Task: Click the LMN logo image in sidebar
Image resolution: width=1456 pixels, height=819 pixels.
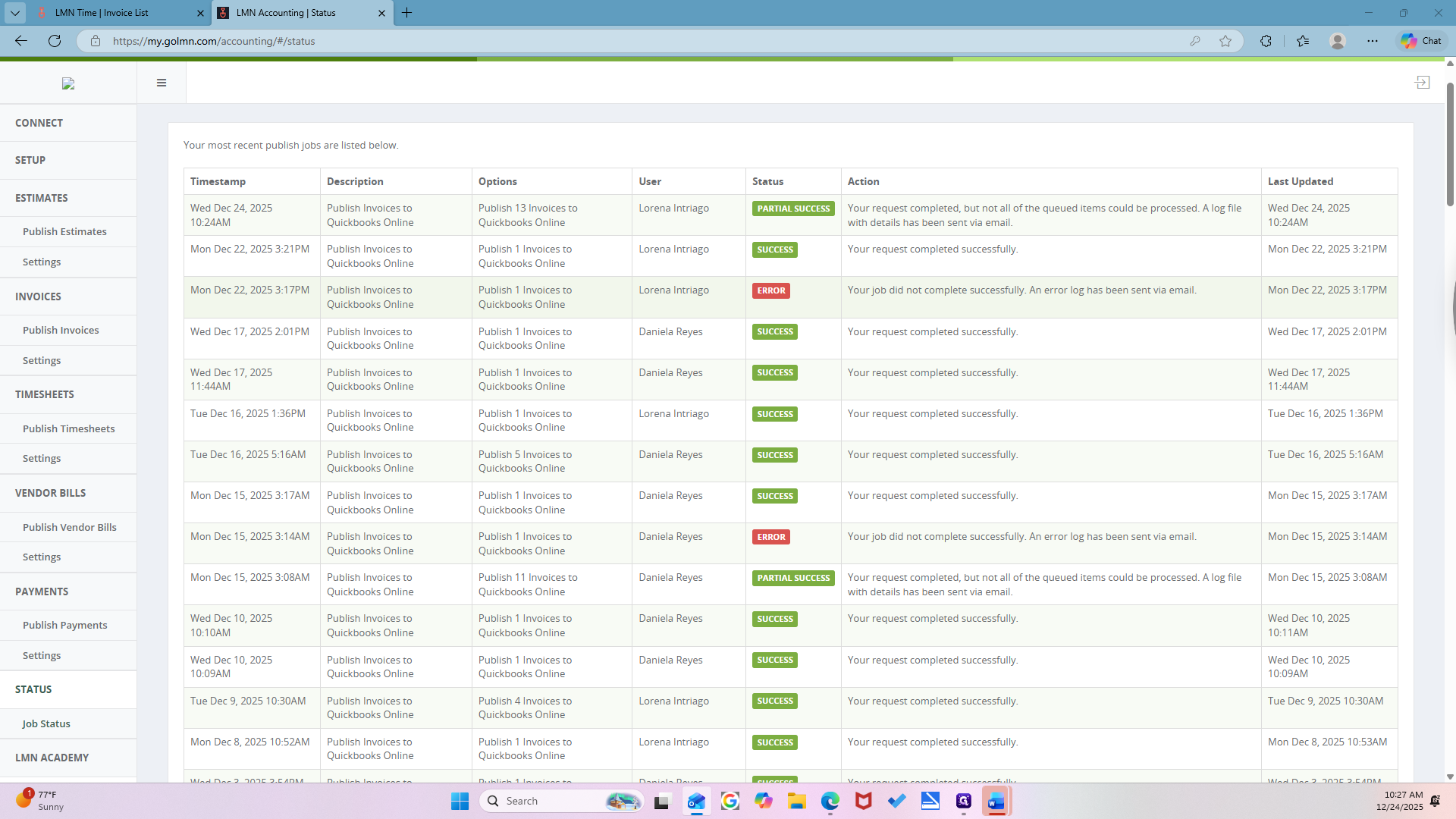Action: click(68, 83)
